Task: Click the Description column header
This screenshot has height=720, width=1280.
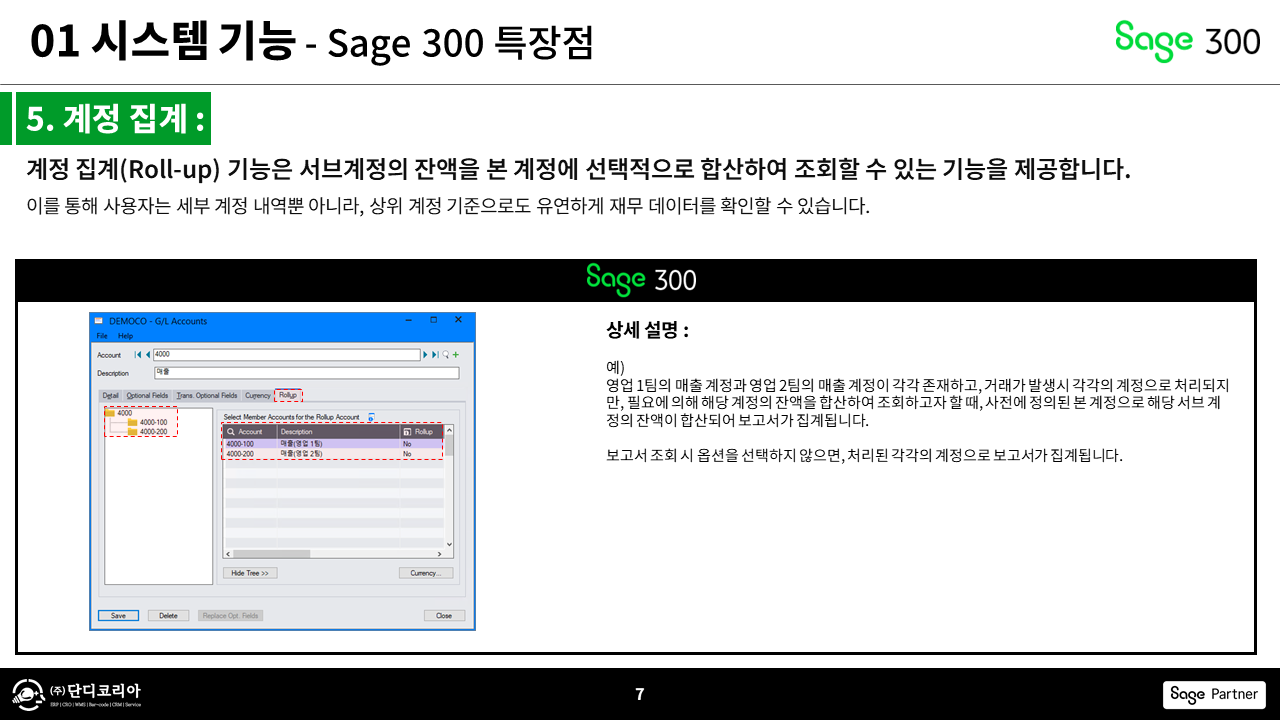Action: point(339,431)
